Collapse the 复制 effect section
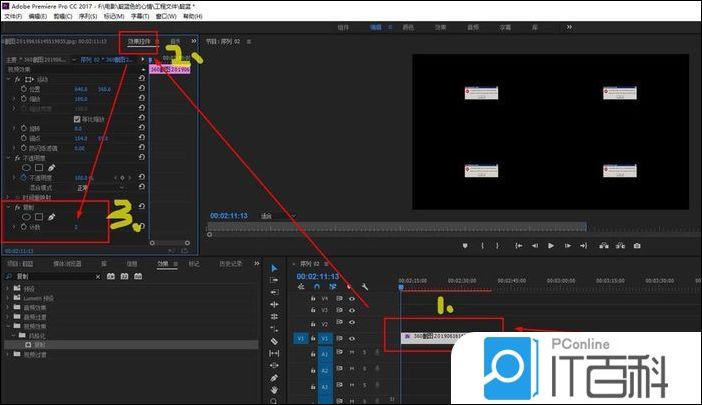Screen dimensions: 702x405 click(x=9, y=206)
